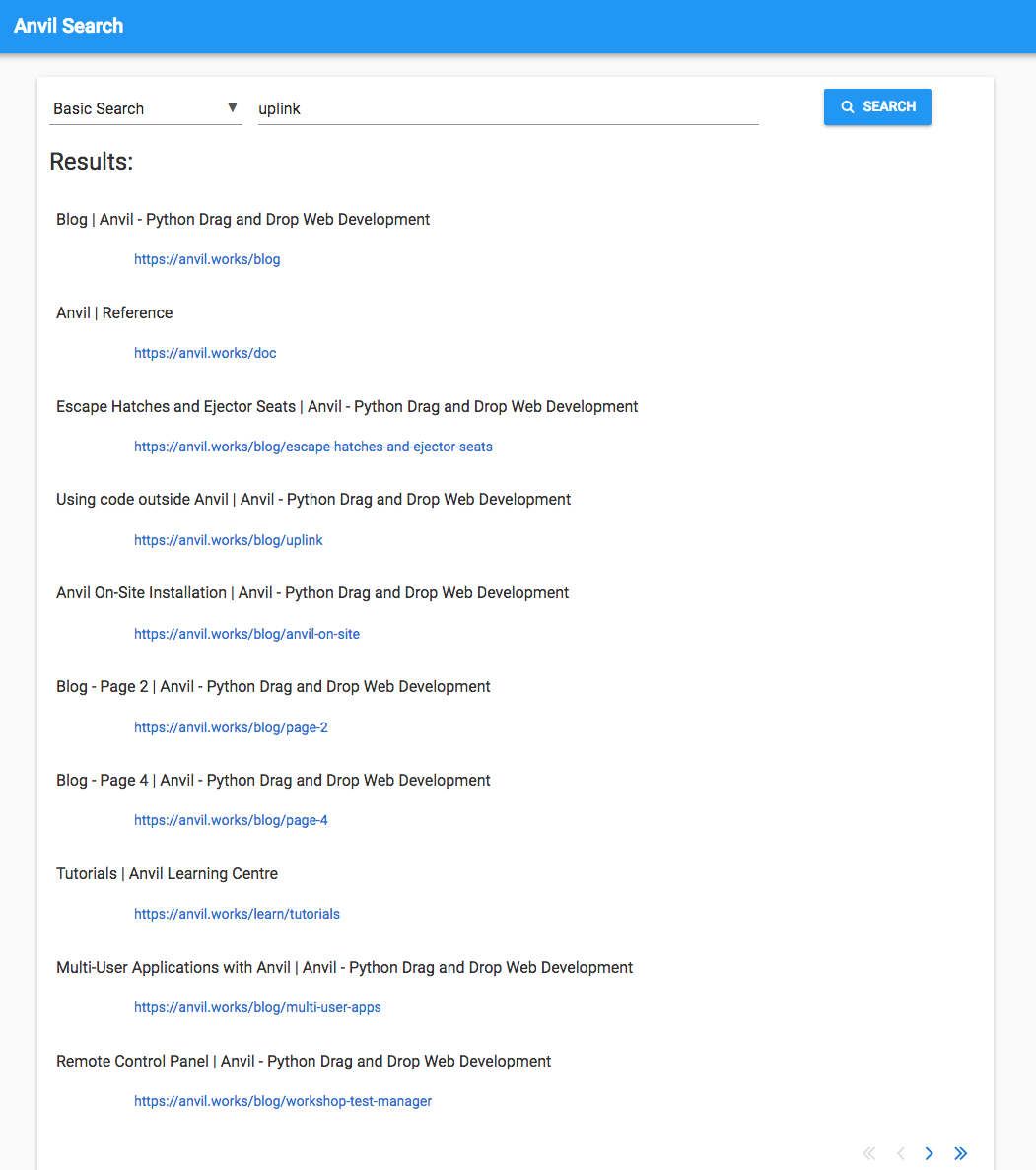Image resolution: width=1036 pixels, height=1170 pixels.
Task: Open the blog/page-4 link
Action: click(x=231, y=820)
